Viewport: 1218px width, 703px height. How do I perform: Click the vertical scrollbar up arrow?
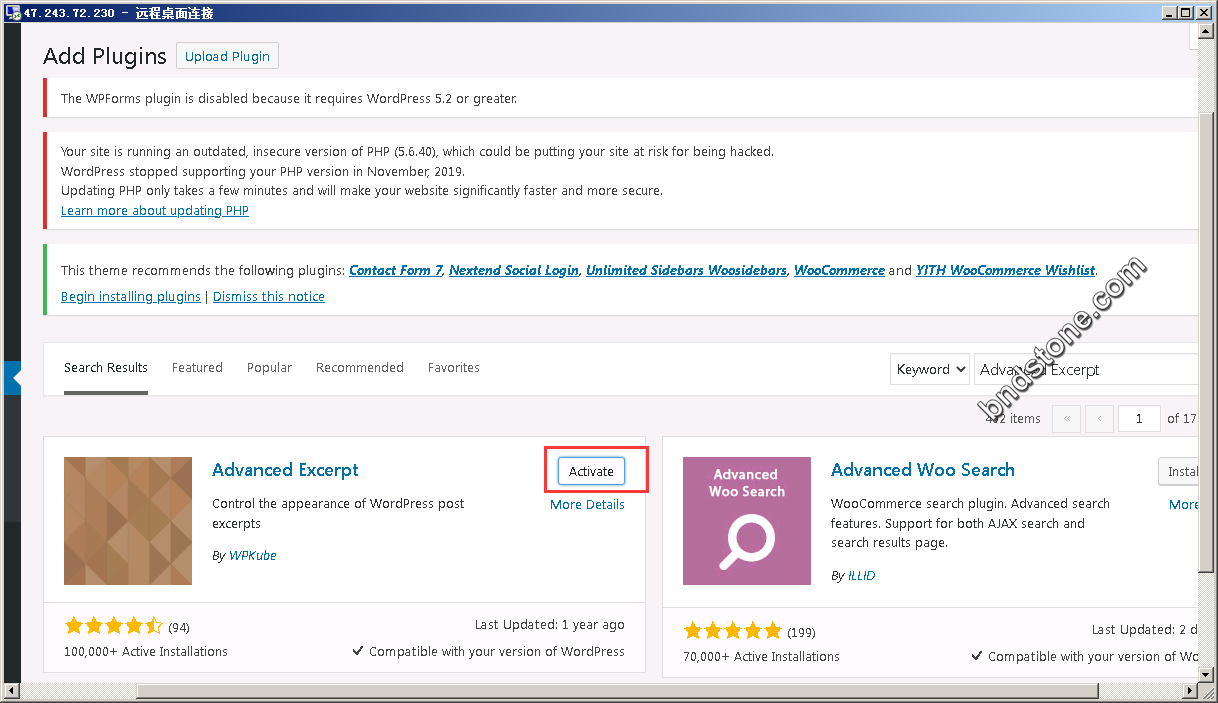coord(1207,33)
